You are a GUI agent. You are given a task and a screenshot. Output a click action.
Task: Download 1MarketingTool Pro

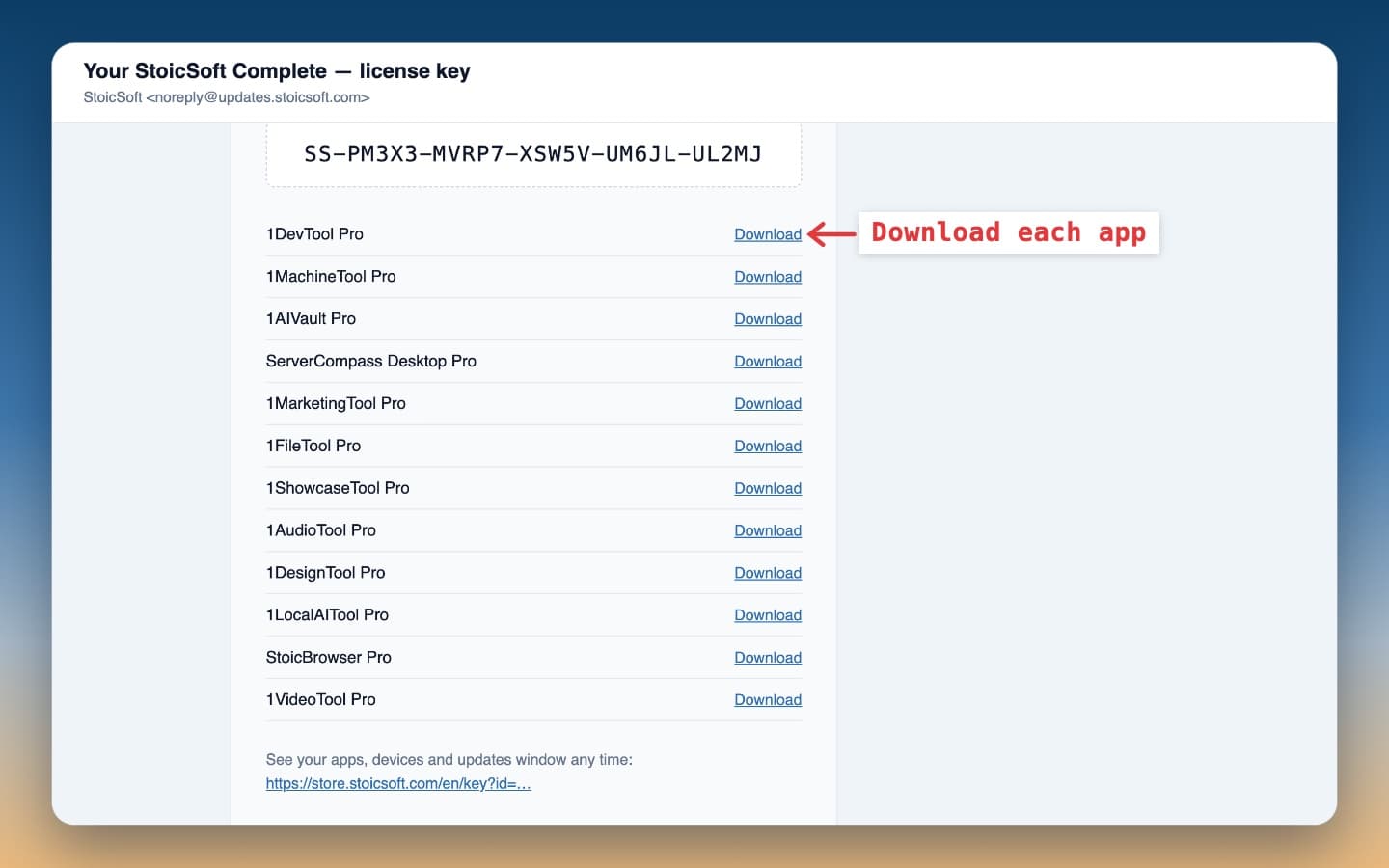[x=768, y=404]
